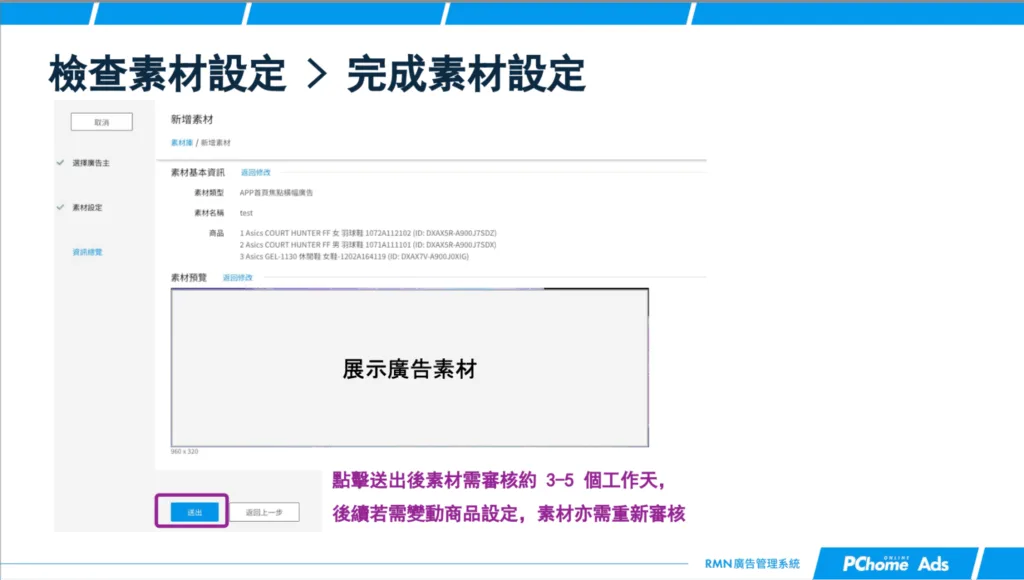Click 返回修改 next to 素材預覽

coord(239,277)
